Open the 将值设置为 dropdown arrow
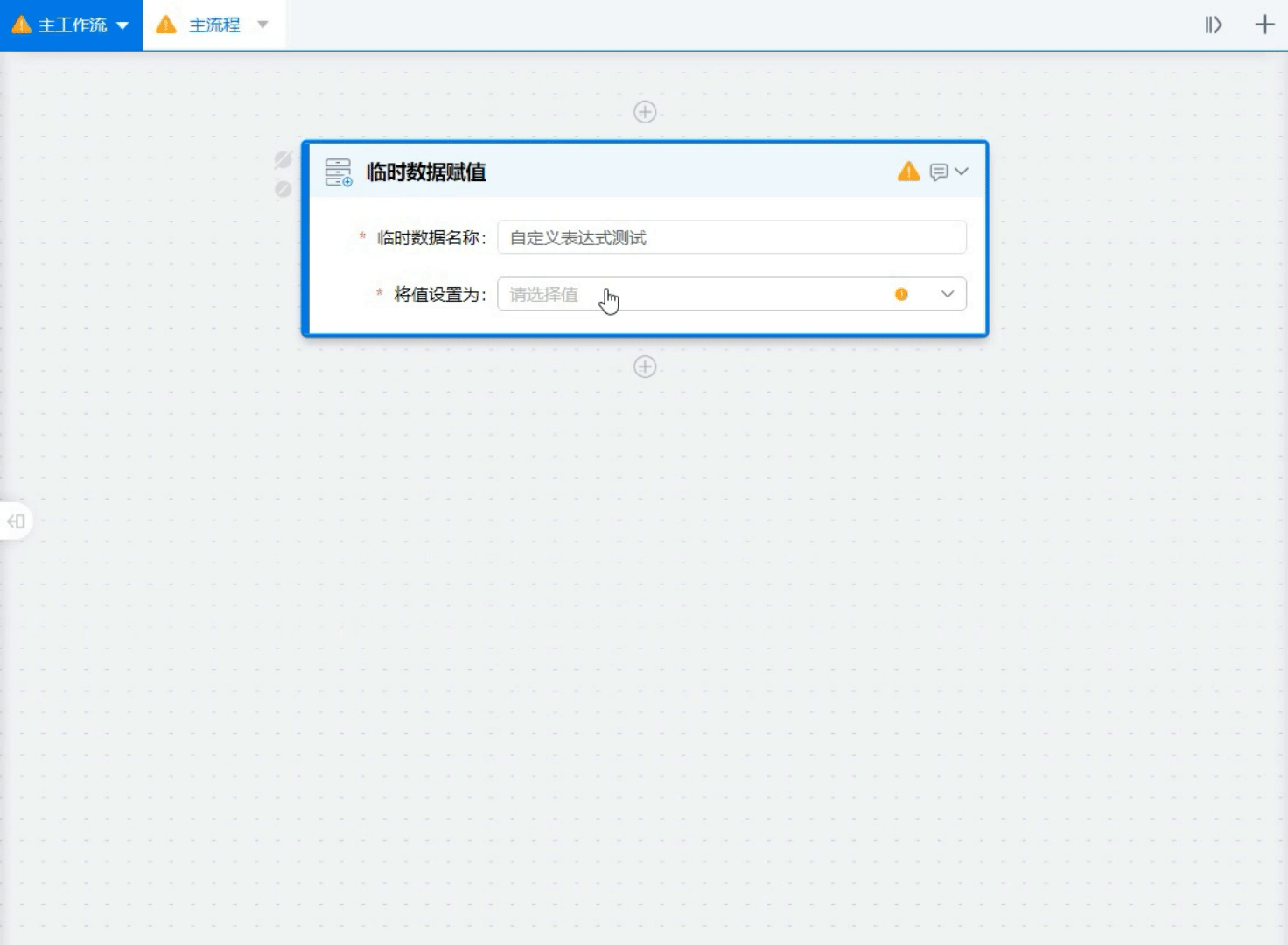Image resolution: width=1288 pixels, height=945 pixels. [x=947, y=295]
